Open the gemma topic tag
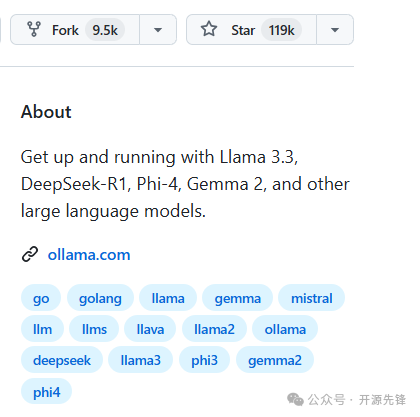Image resolution: width=420 pixels, height=417 pixels. [238, 298]
